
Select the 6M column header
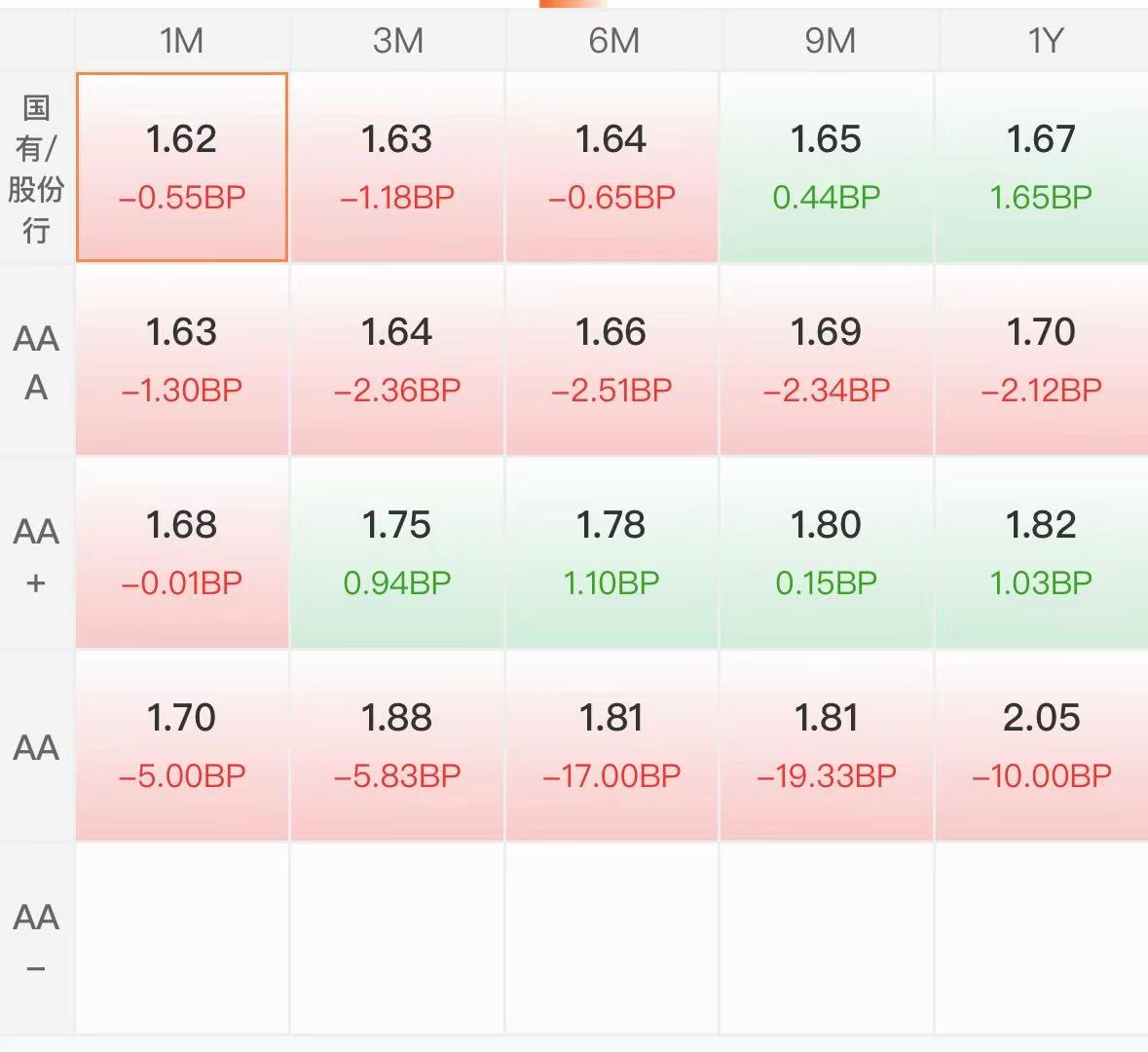(612, 40)
